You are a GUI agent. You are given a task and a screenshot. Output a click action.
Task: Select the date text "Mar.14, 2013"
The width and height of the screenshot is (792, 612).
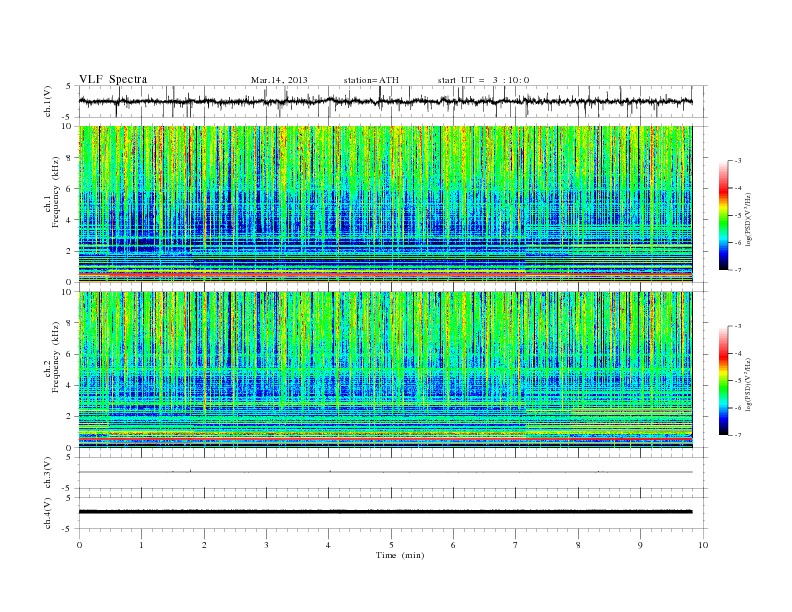279,80
